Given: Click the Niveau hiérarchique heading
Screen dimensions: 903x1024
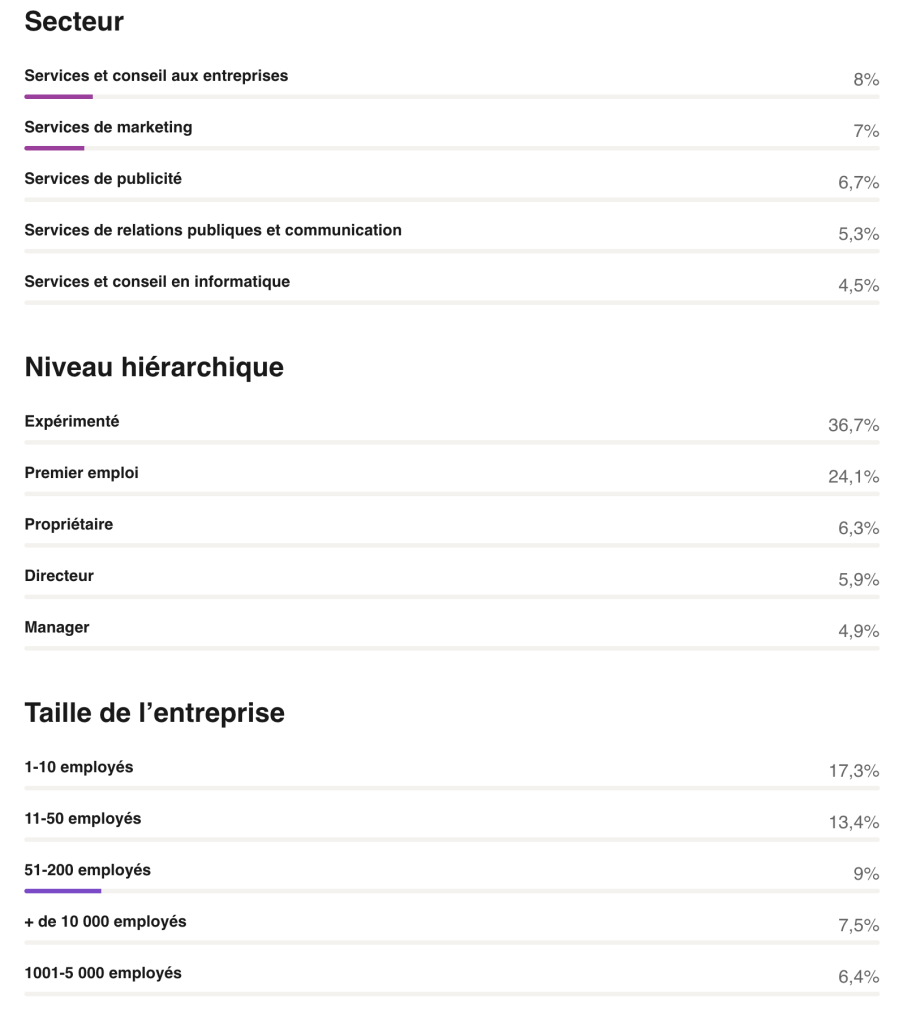Looking at the screenshot, I should pyautogui.click(x=154, y=367).
